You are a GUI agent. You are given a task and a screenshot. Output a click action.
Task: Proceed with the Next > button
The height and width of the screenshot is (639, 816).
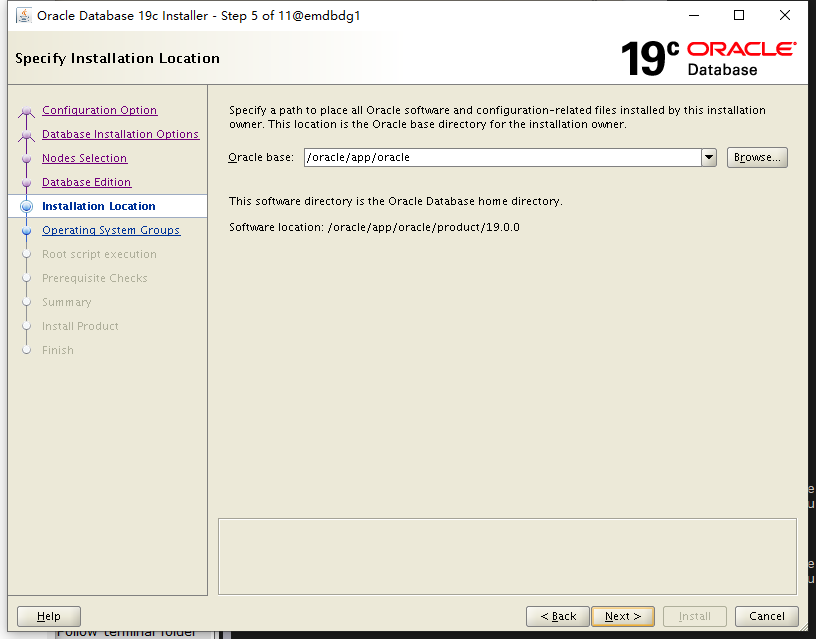point(623,616)
